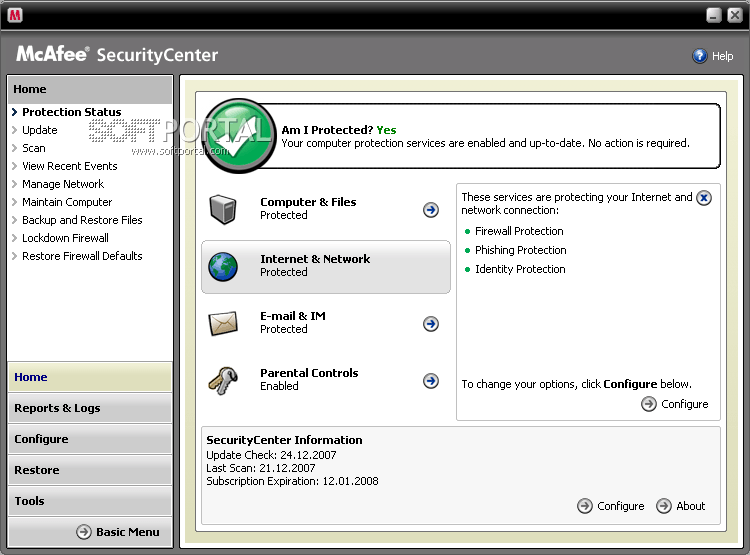Click the Configure label in services panel
The height and width of the screenshot is (555, 750).
pos(684,404)
